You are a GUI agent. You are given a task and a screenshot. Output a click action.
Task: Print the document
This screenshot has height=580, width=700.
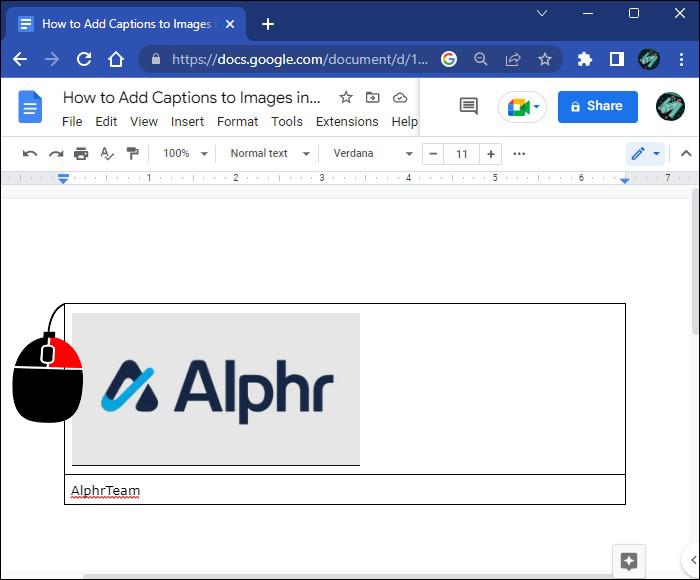(x=81, y=154)
